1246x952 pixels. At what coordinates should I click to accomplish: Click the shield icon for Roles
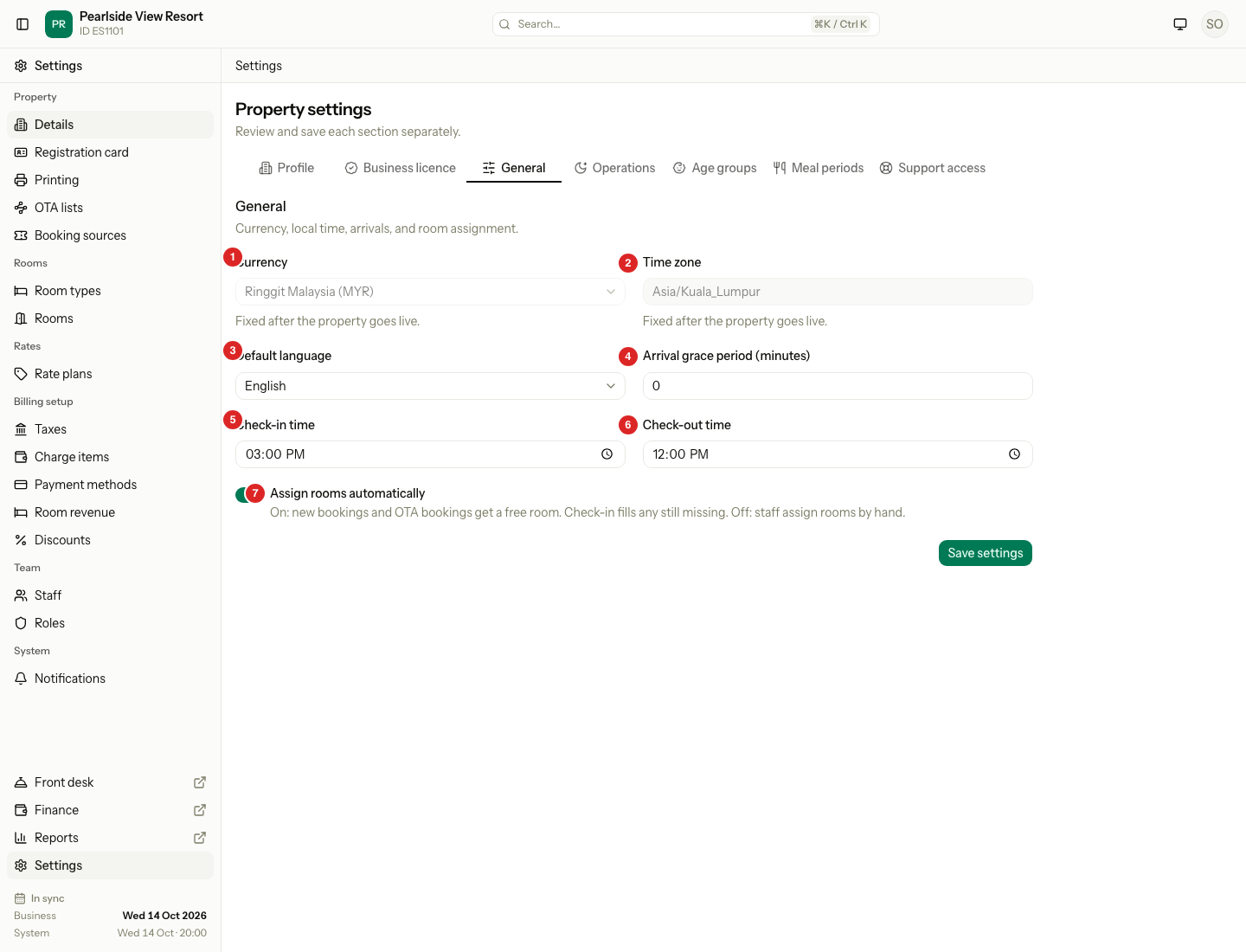point(21,623)
